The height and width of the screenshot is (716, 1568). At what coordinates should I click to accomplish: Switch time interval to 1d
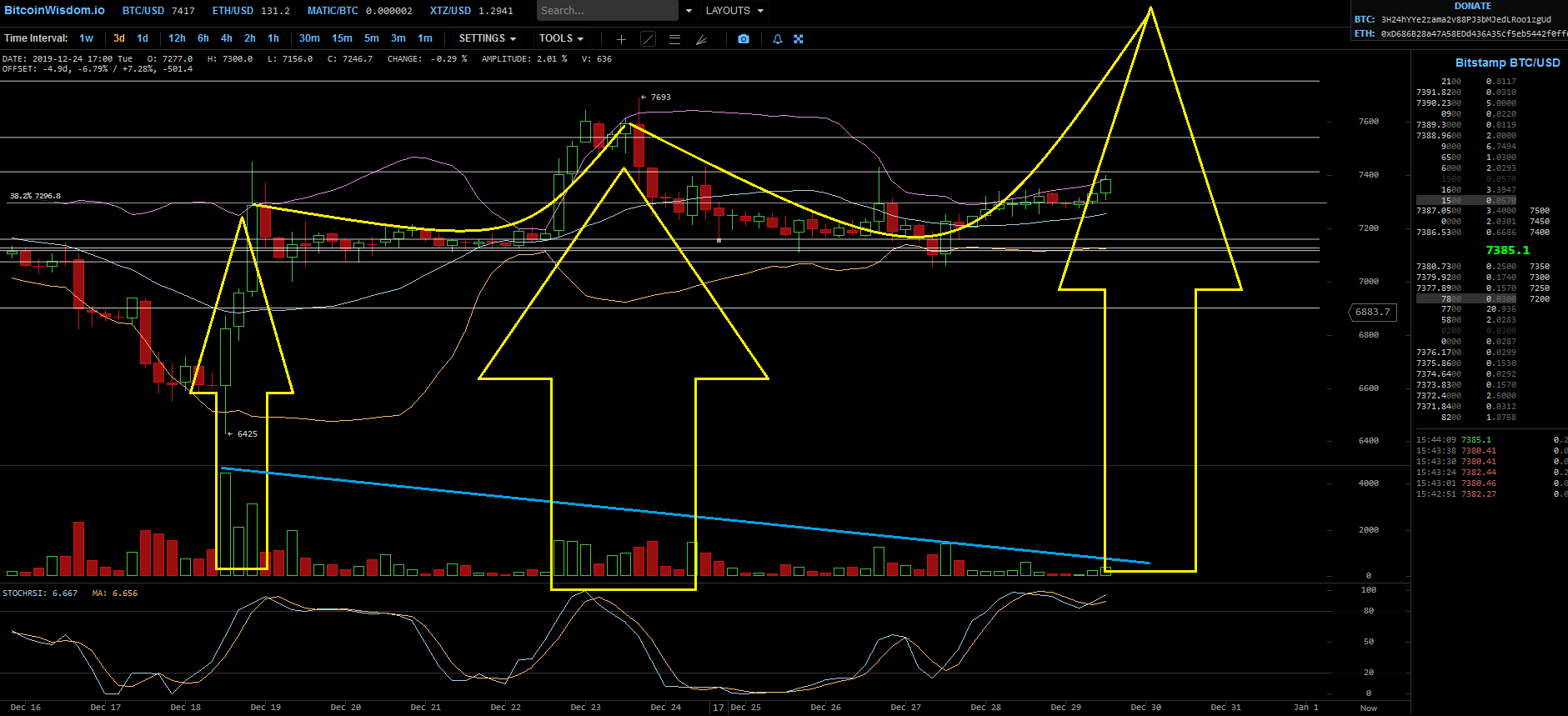coord(143,38)
